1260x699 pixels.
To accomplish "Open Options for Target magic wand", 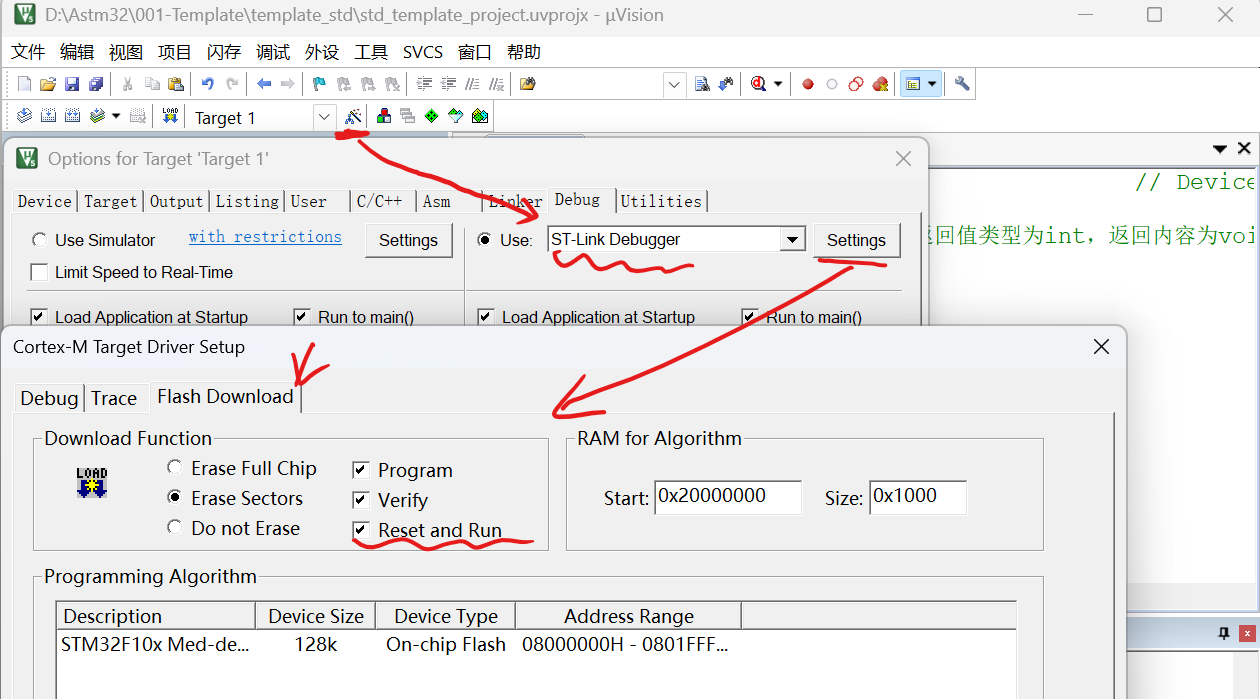I will pyautogui.click(x=353, y=116).
